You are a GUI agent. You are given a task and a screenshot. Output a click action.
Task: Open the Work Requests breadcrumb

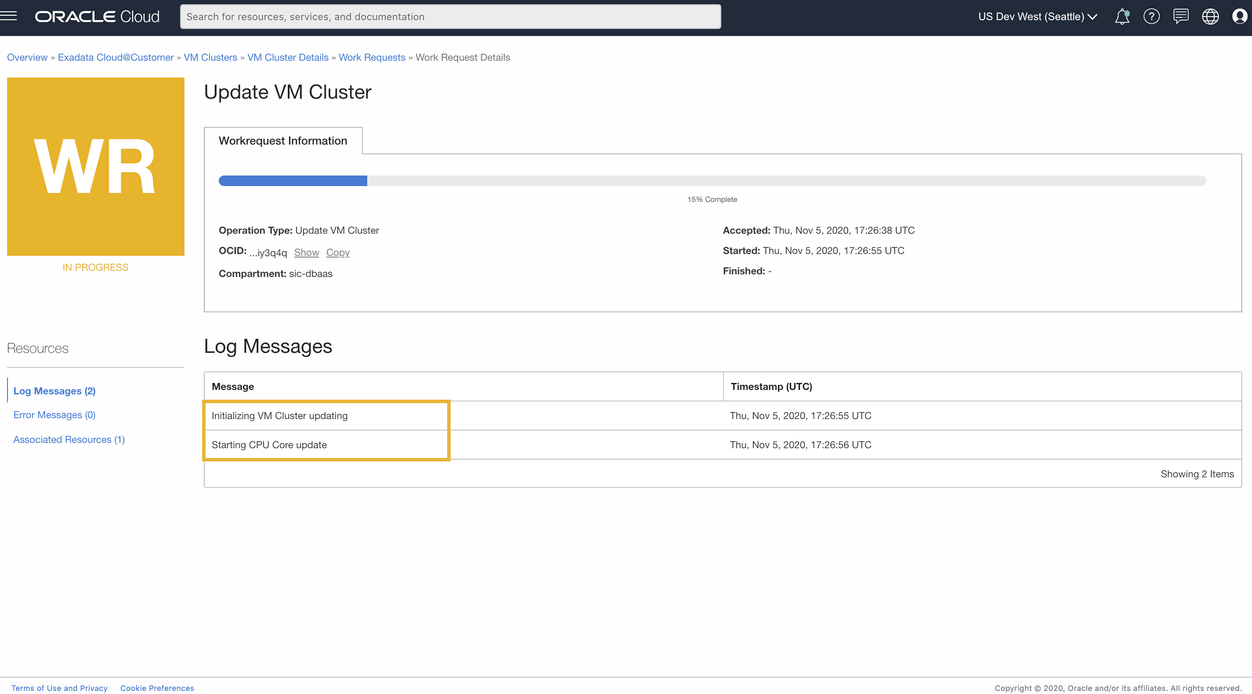coord(371,57)
